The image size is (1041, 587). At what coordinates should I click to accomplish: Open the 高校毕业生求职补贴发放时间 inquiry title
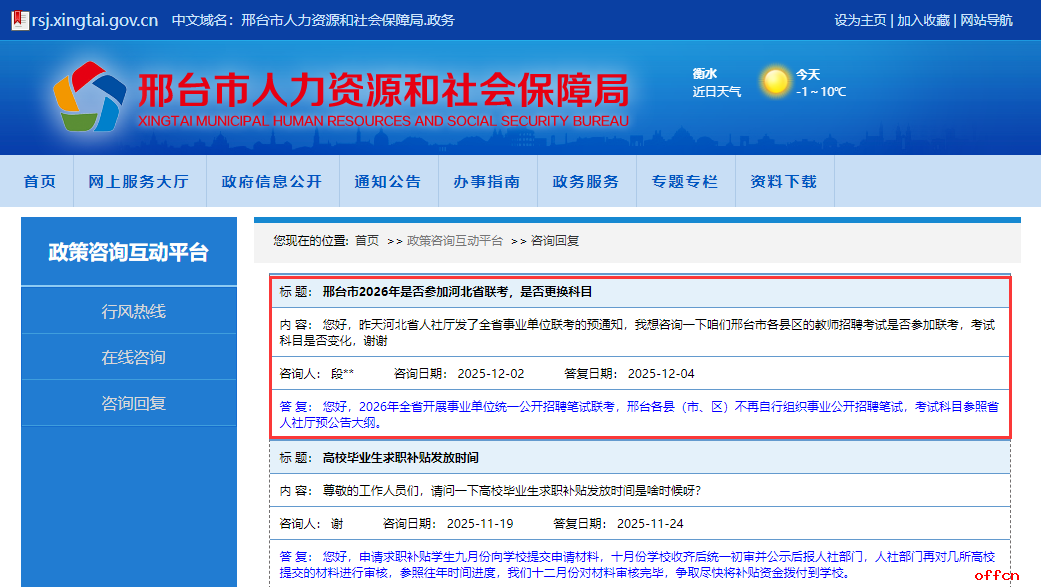[x=400, y=458]
